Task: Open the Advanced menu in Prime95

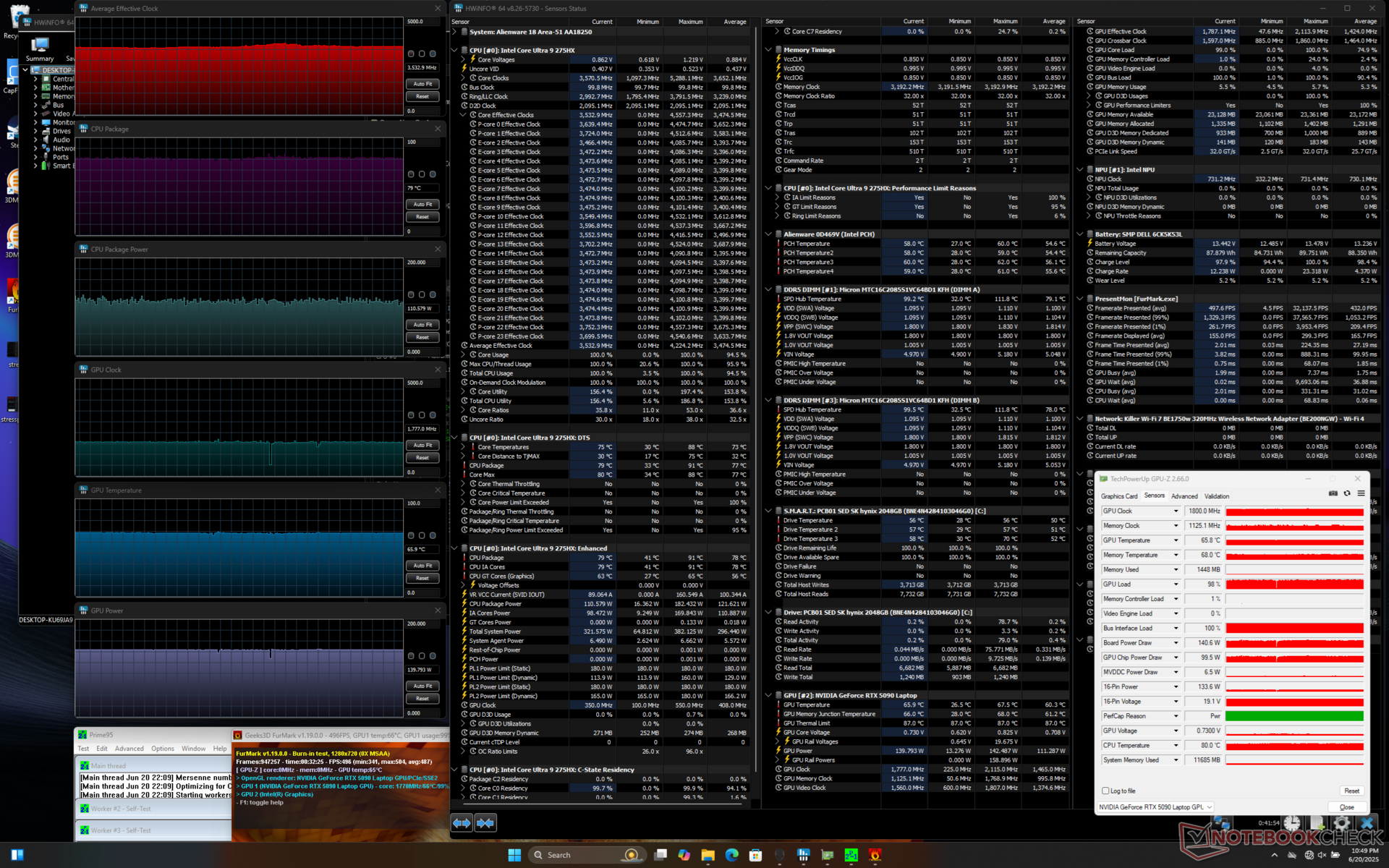Action: tap(129, 749)
